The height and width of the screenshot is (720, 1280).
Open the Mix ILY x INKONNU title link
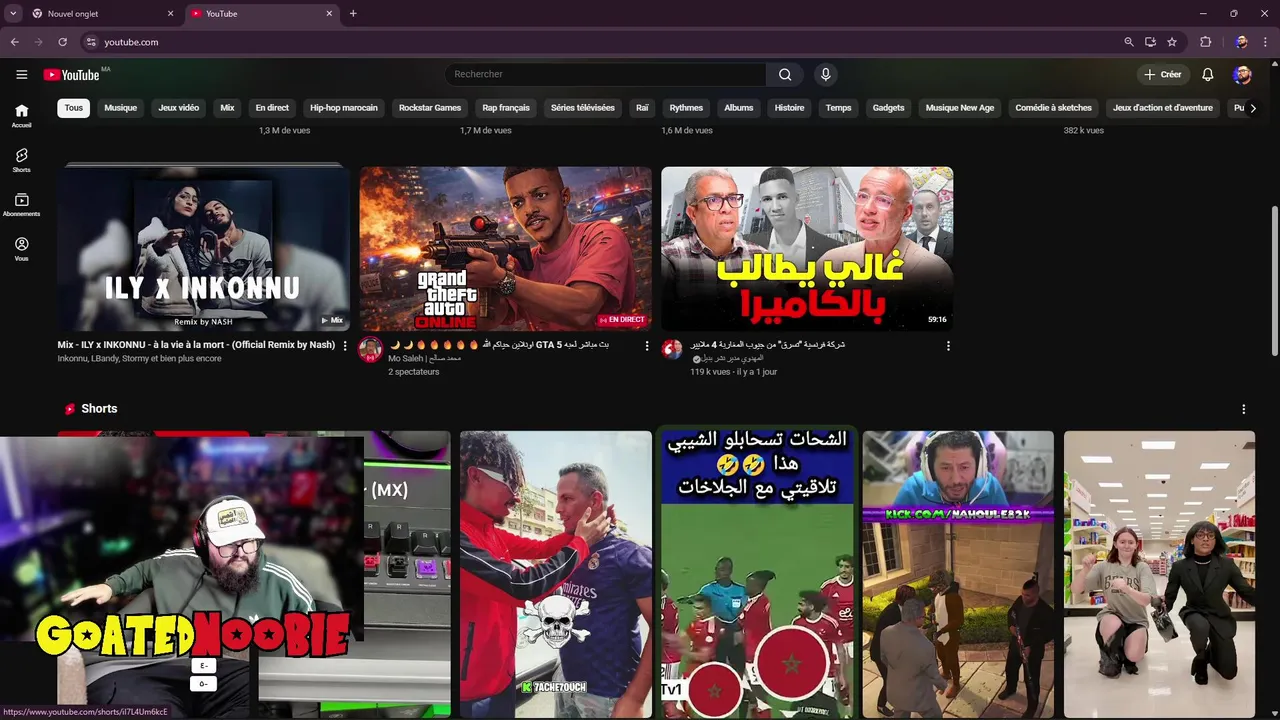coord(196,345)
